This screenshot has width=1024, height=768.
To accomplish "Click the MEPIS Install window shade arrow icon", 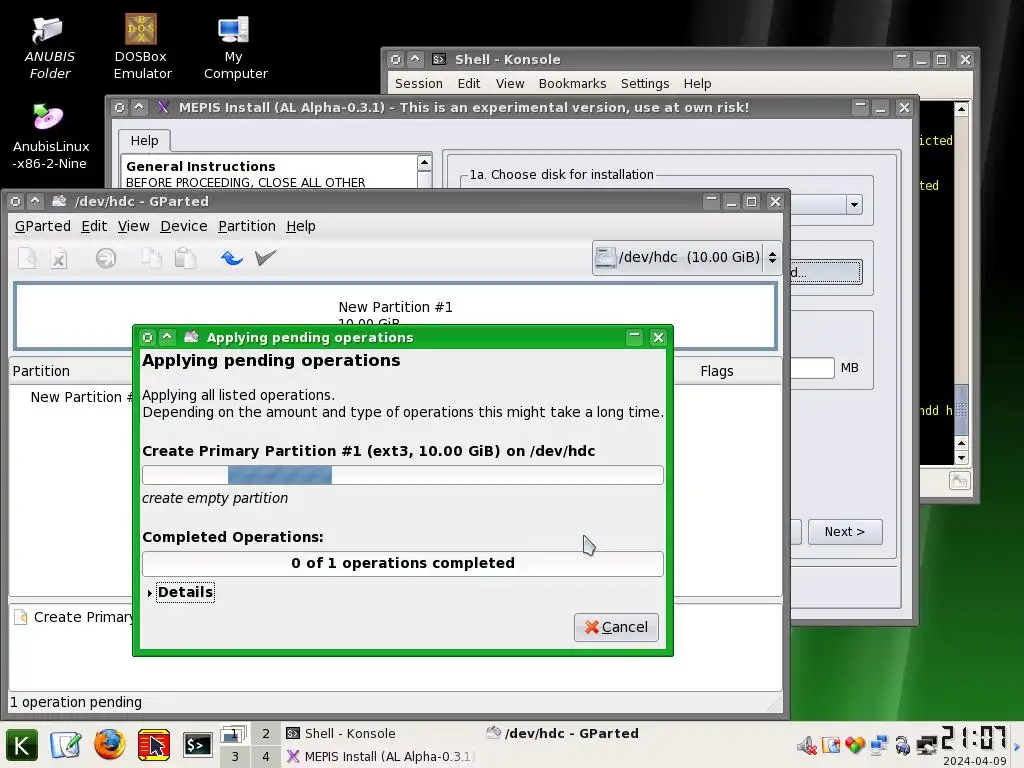I will (x=139, y=107).
